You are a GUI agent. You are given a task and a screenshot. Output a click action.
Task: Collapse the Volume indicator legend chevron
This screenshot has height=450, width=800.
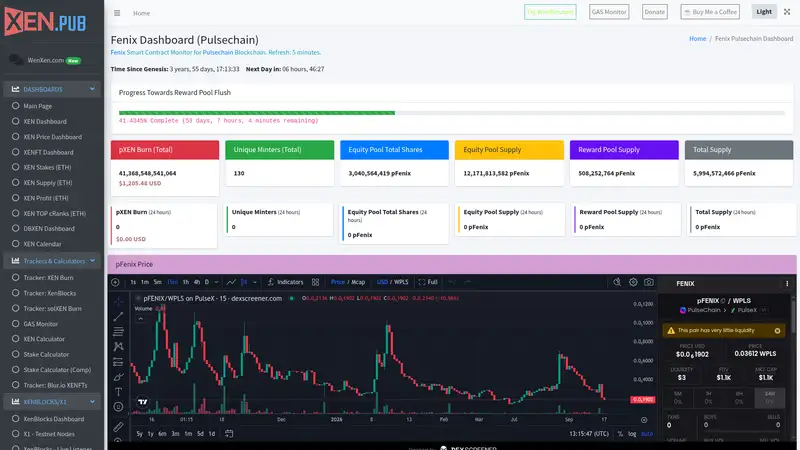[x=140, y=319]
